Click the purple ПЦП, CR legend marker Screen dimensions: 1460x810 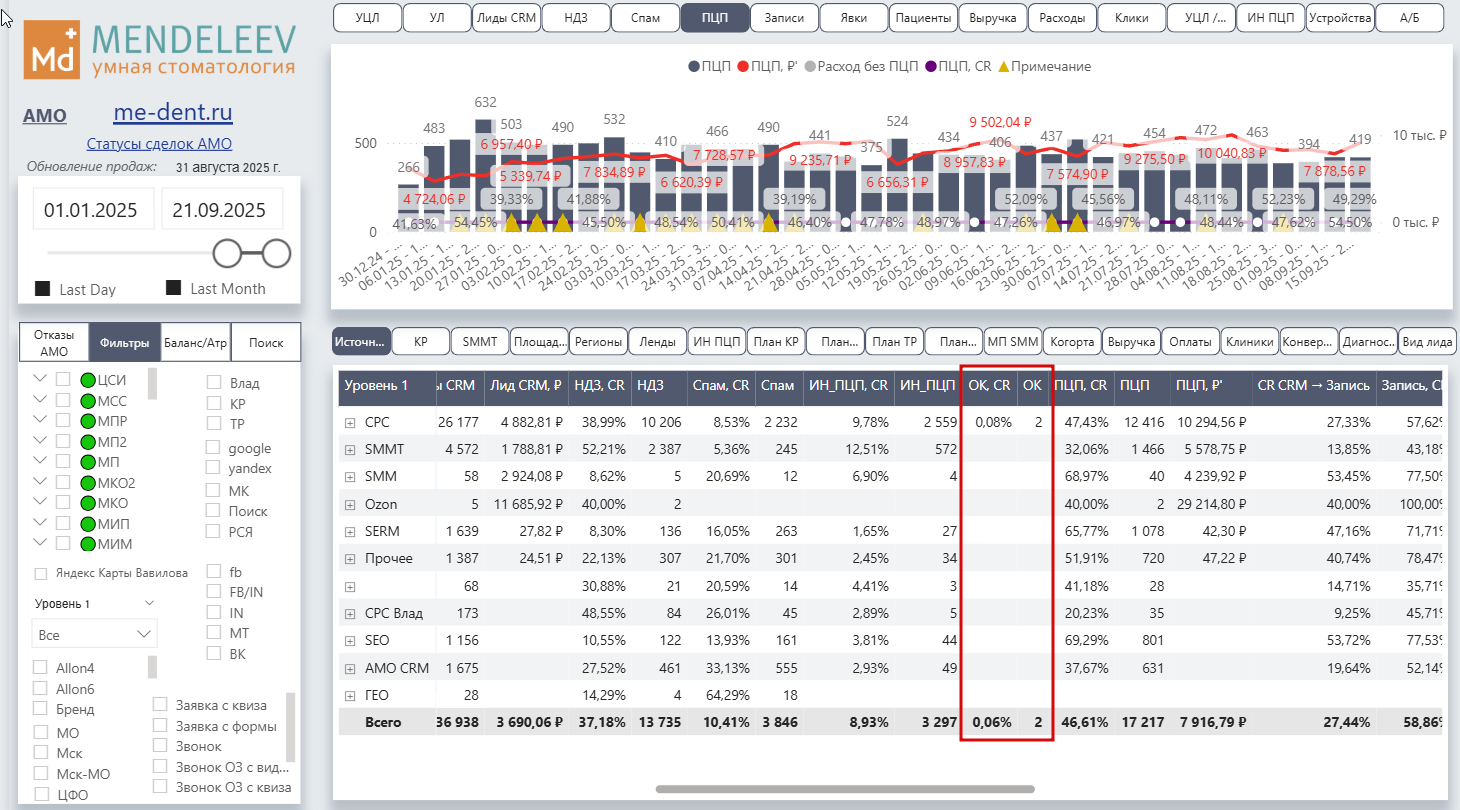pos(930,67)
